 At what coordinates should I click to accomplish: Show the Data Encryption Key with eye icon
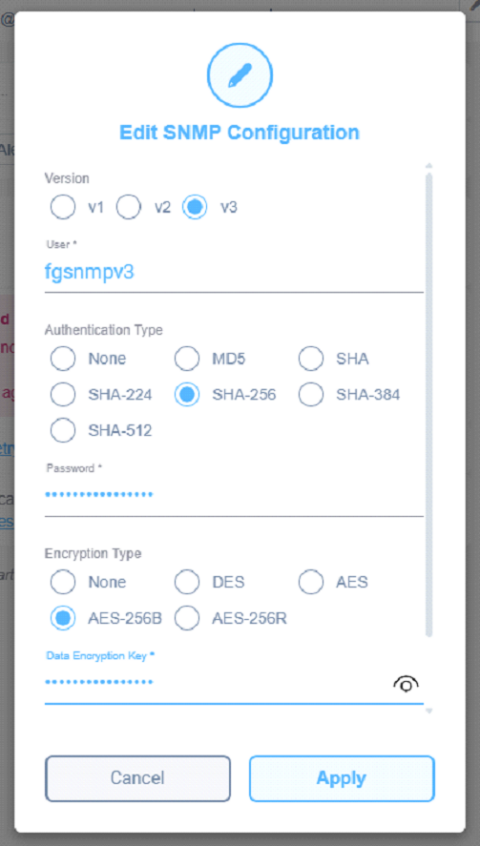point(406,684)
